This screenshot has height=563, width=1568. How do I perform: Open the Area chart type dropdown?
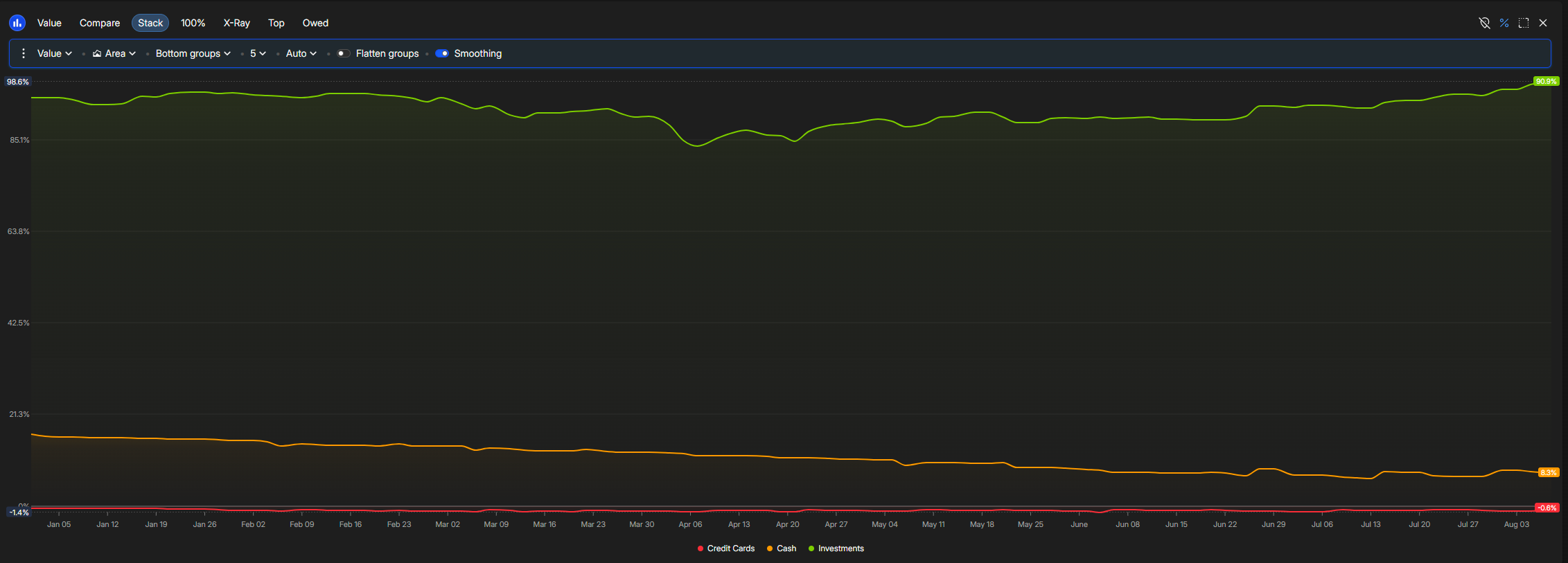click(114, 53)
